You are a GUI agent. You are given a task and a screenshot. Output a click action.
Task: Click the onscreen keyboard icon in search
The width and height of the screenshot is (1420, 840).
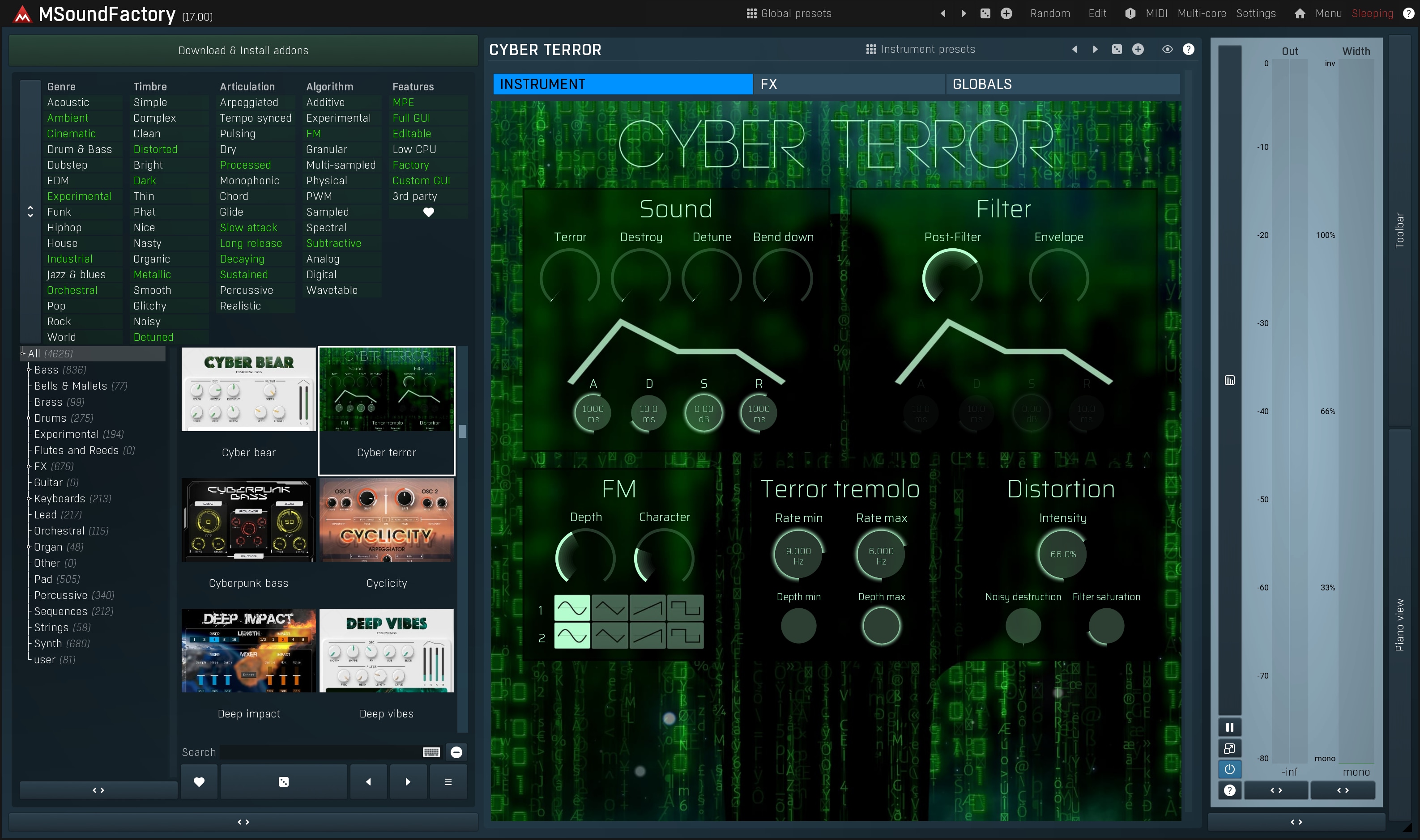click(x=431, y=752)
